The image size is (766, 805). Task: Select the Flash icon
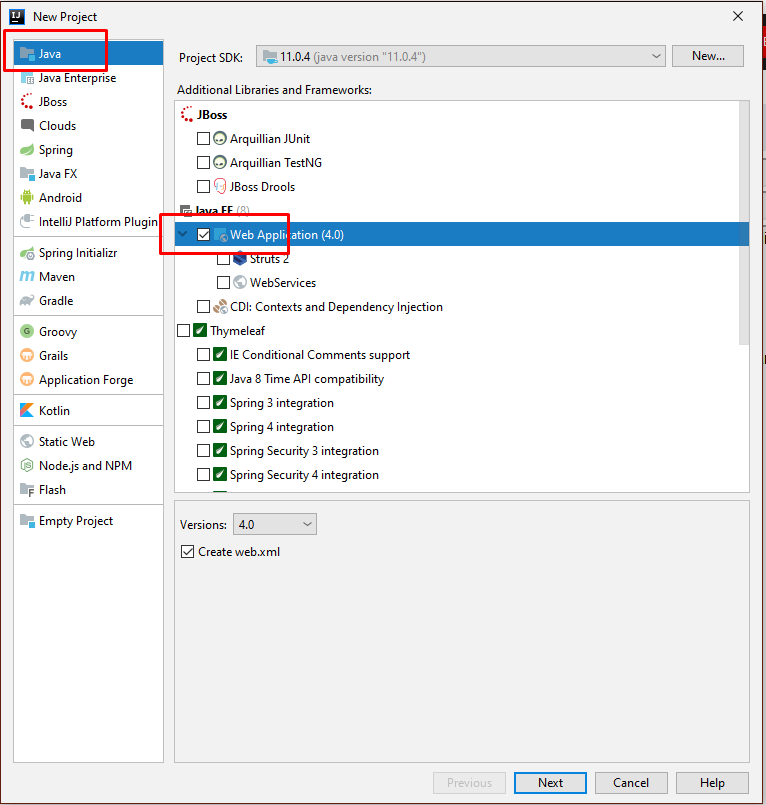coord(27,489)
